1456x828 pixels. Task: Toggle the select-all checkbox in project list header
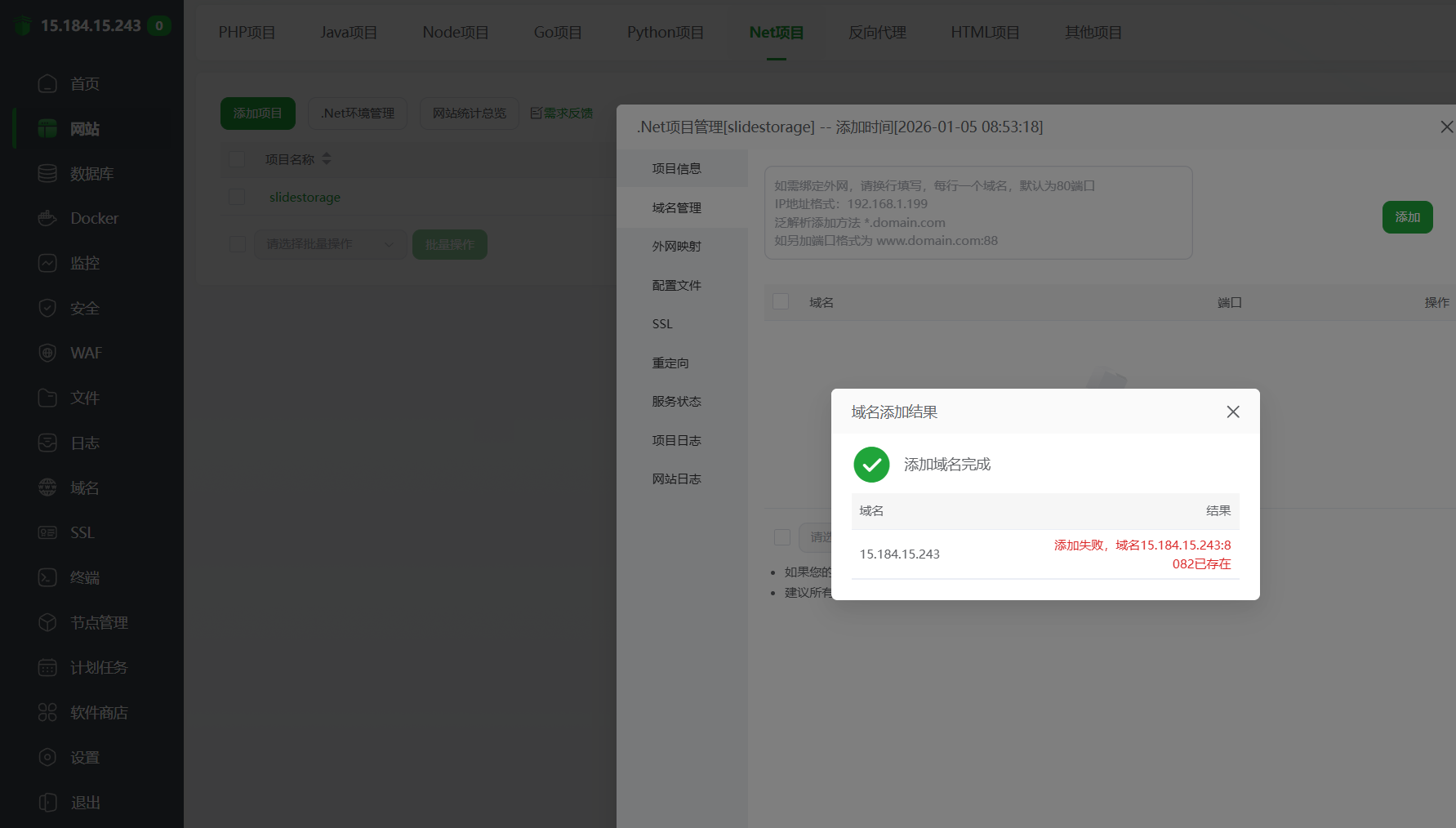[237, 158]
